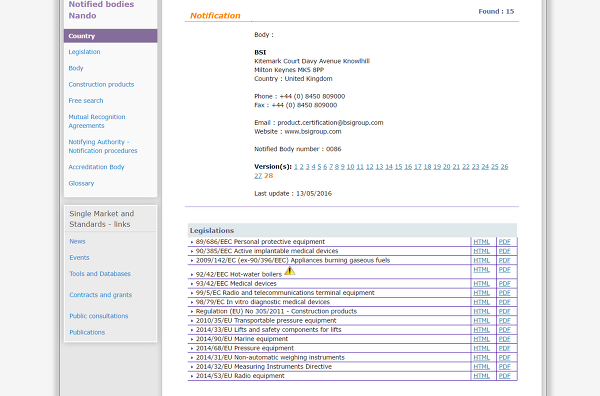The height and width of the screenshot is (396, 600).
Task: Click the Last update 13/05/2016 text
Action: (293, 194)
